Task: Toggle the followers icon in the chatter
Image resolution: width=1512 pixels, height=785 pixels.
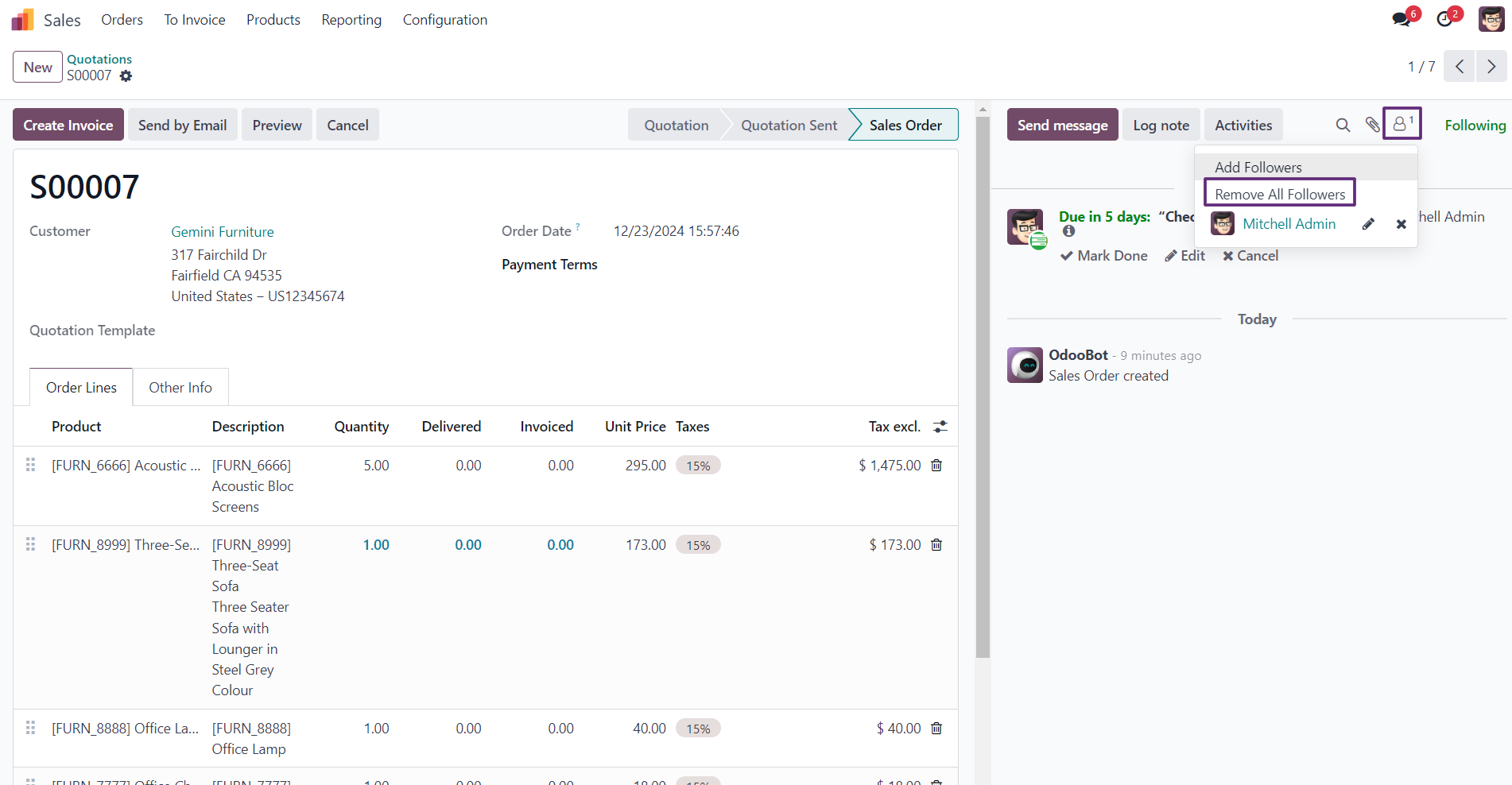Action: [x=1402, y=124]
